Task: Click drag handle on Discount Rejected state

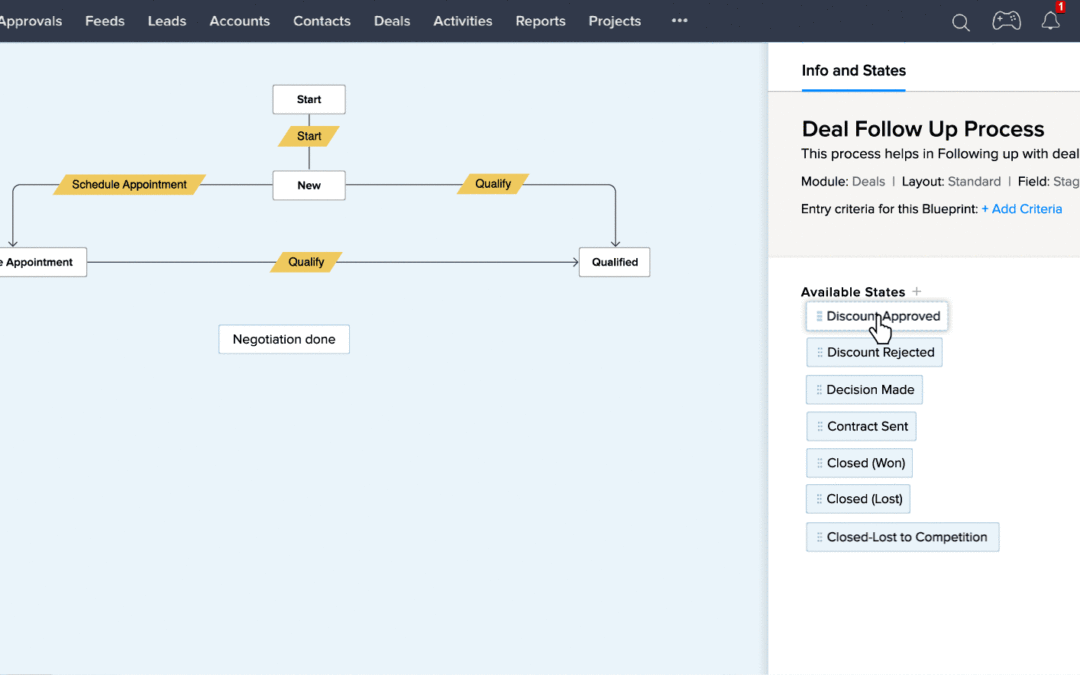Action: tap(820, 353)
